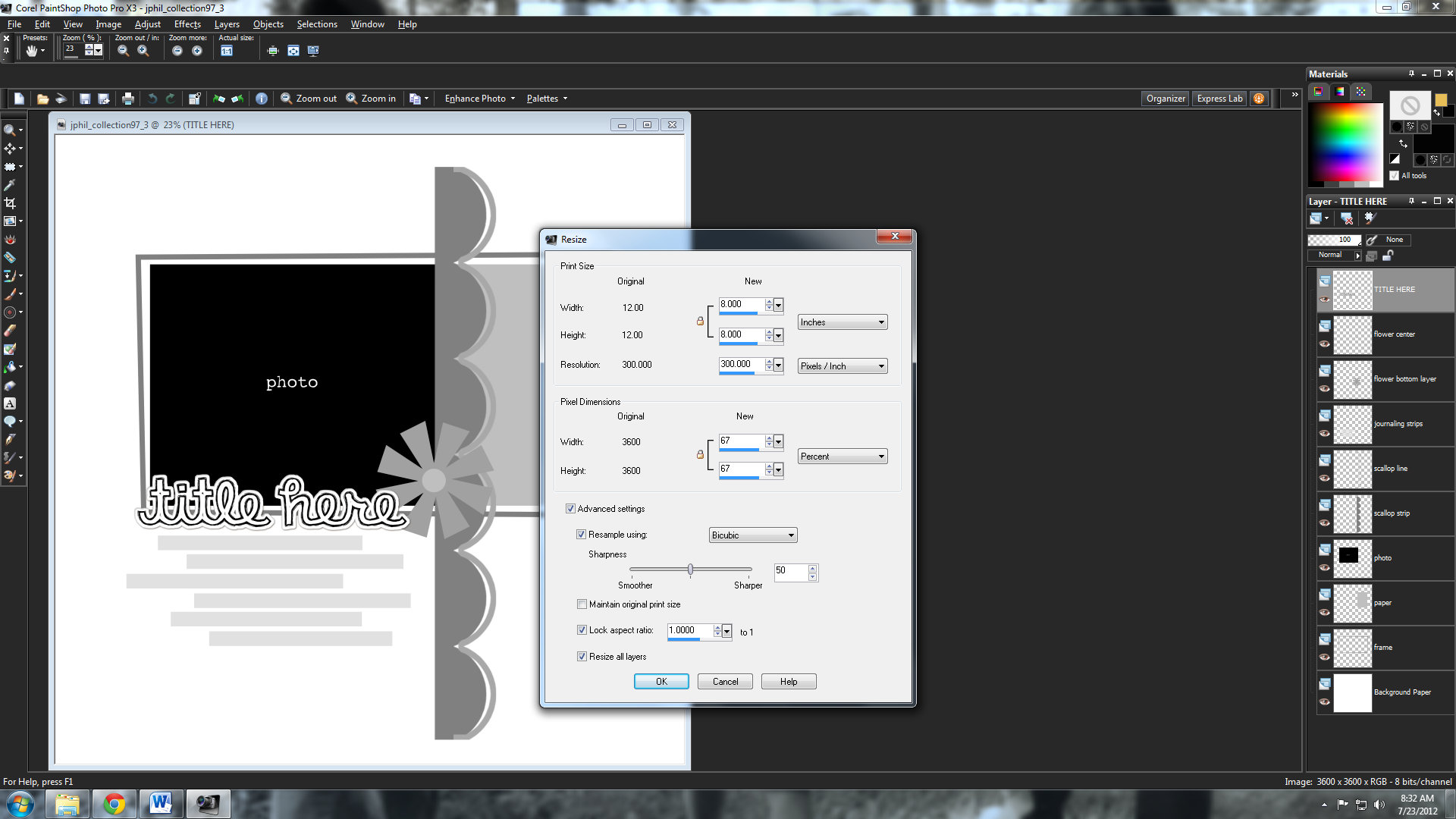Select the Crop tool in left toolbar
The image size is (1456, 819).
point(10,203)
